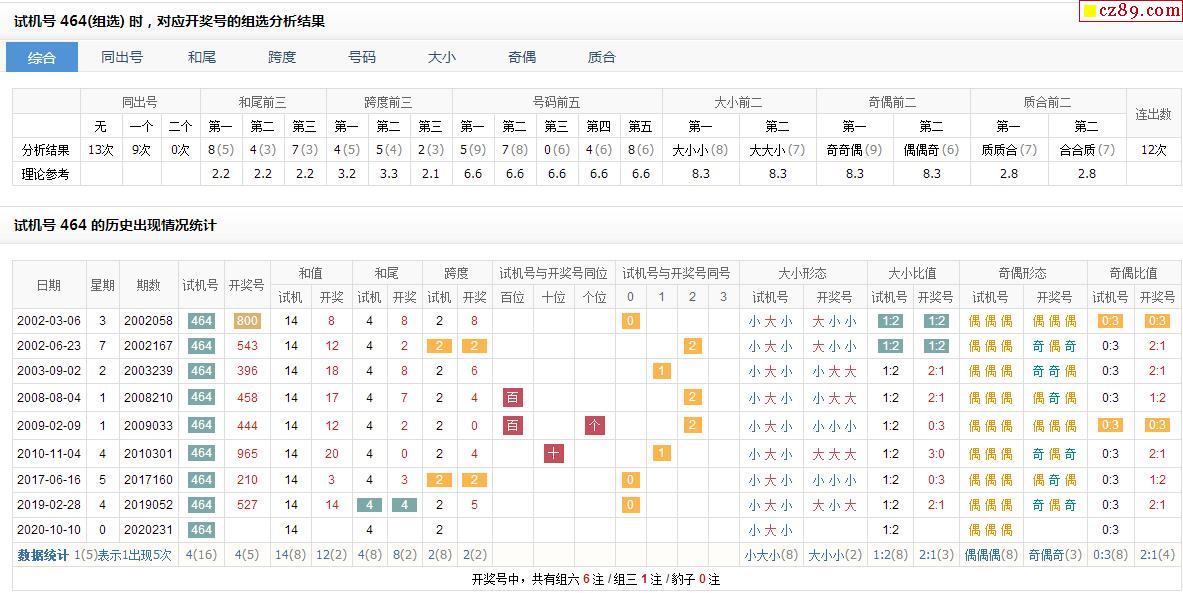Select the 跨度 tab

click(x=282, y=57)
